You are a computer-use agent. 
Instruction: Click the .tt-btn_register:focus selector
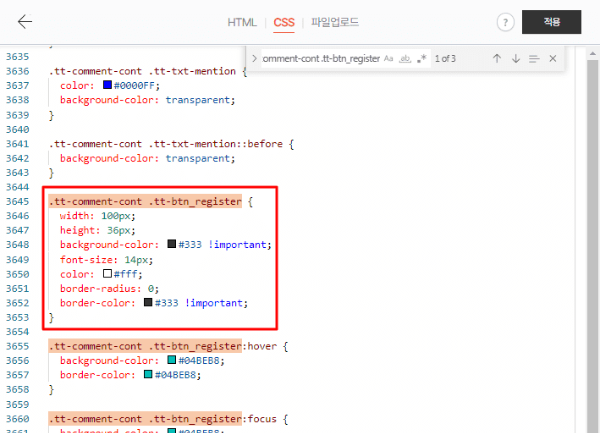(213, 419)
